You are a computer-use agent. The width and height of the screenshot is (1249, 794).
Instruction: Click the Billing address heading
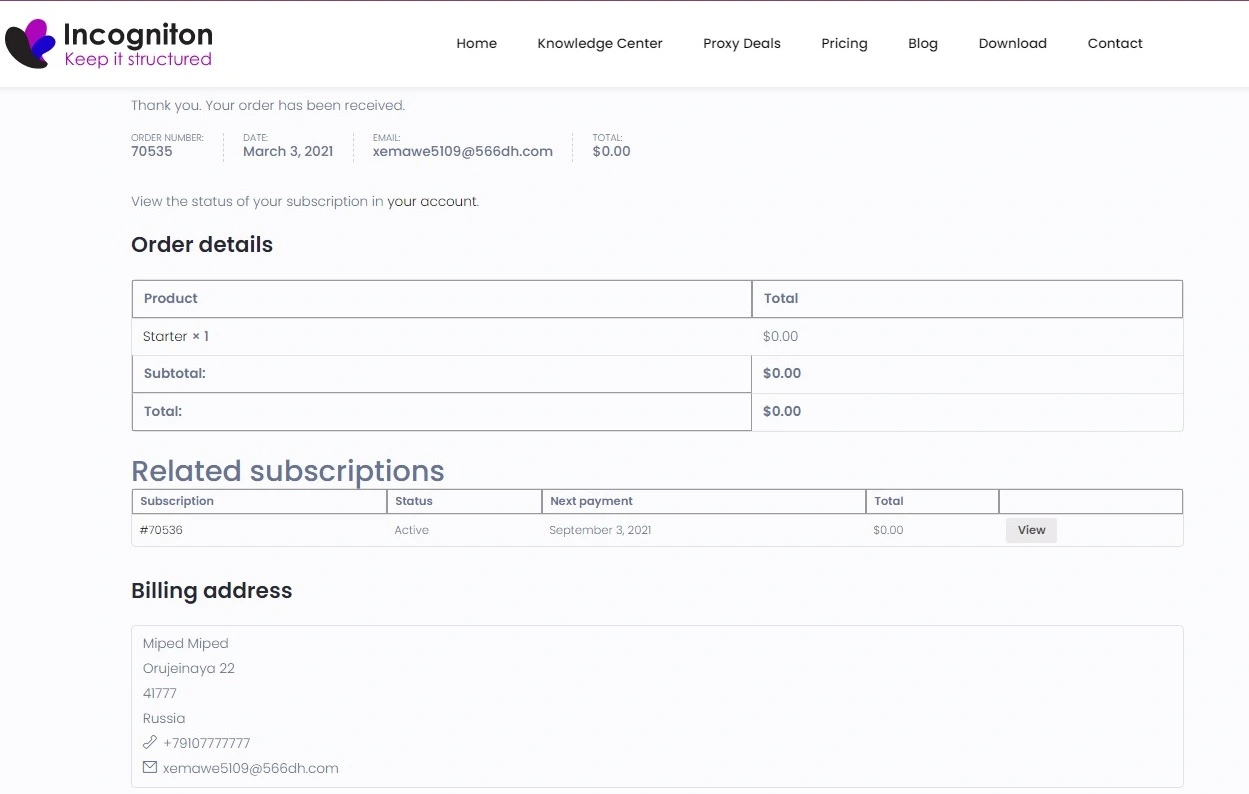212,591
